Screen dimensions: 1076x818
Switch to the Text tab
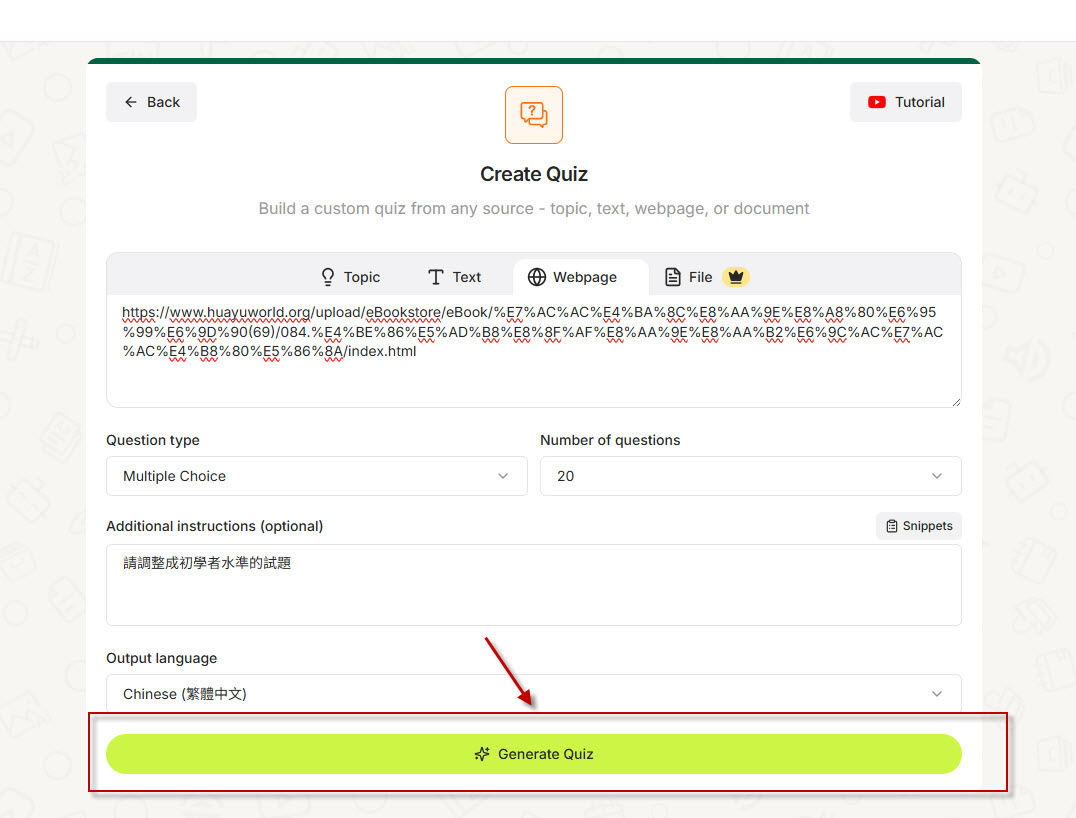click(x=454, y=277)
